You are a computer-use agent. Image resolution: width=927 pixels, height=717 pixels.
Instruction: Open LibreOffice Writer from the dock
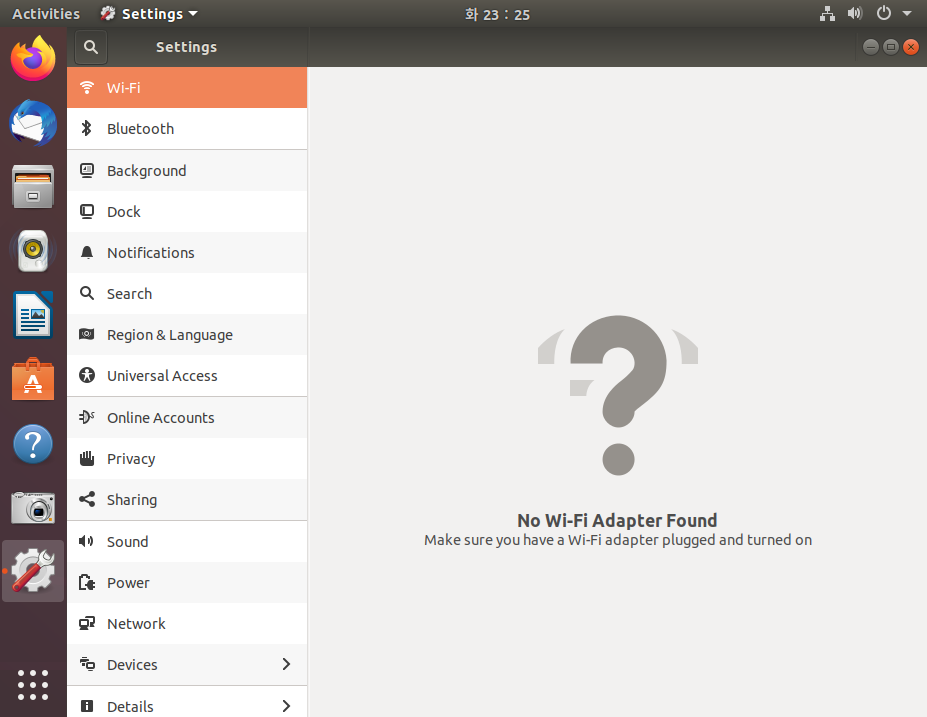[33, 314]
